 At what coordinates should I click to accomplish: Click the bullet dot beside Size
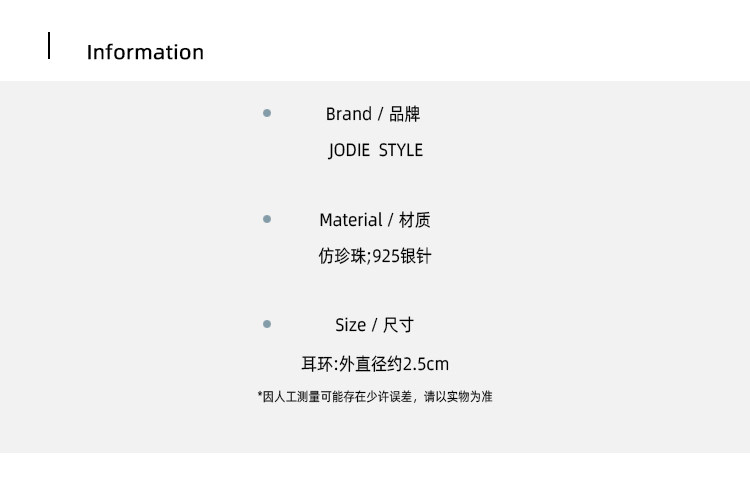(267, 324)
